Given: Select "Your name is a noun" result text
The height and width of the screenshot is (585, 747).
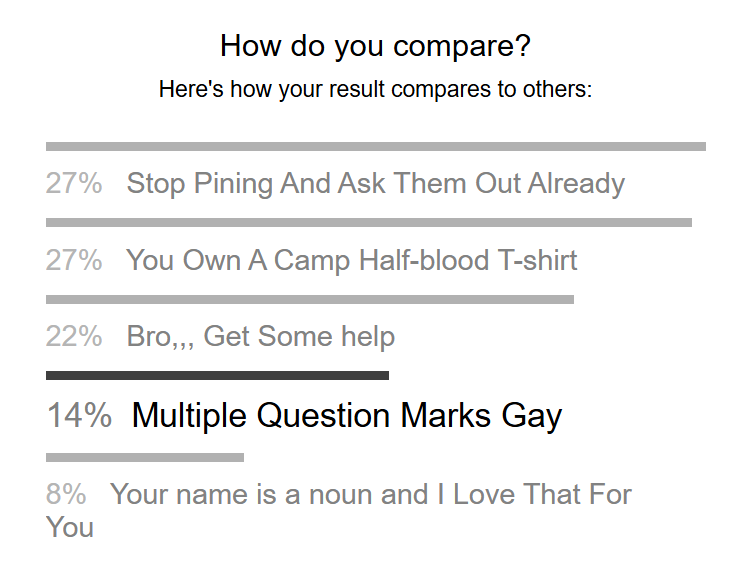Looking at the screenshot, I should click(x=370, y=494).
